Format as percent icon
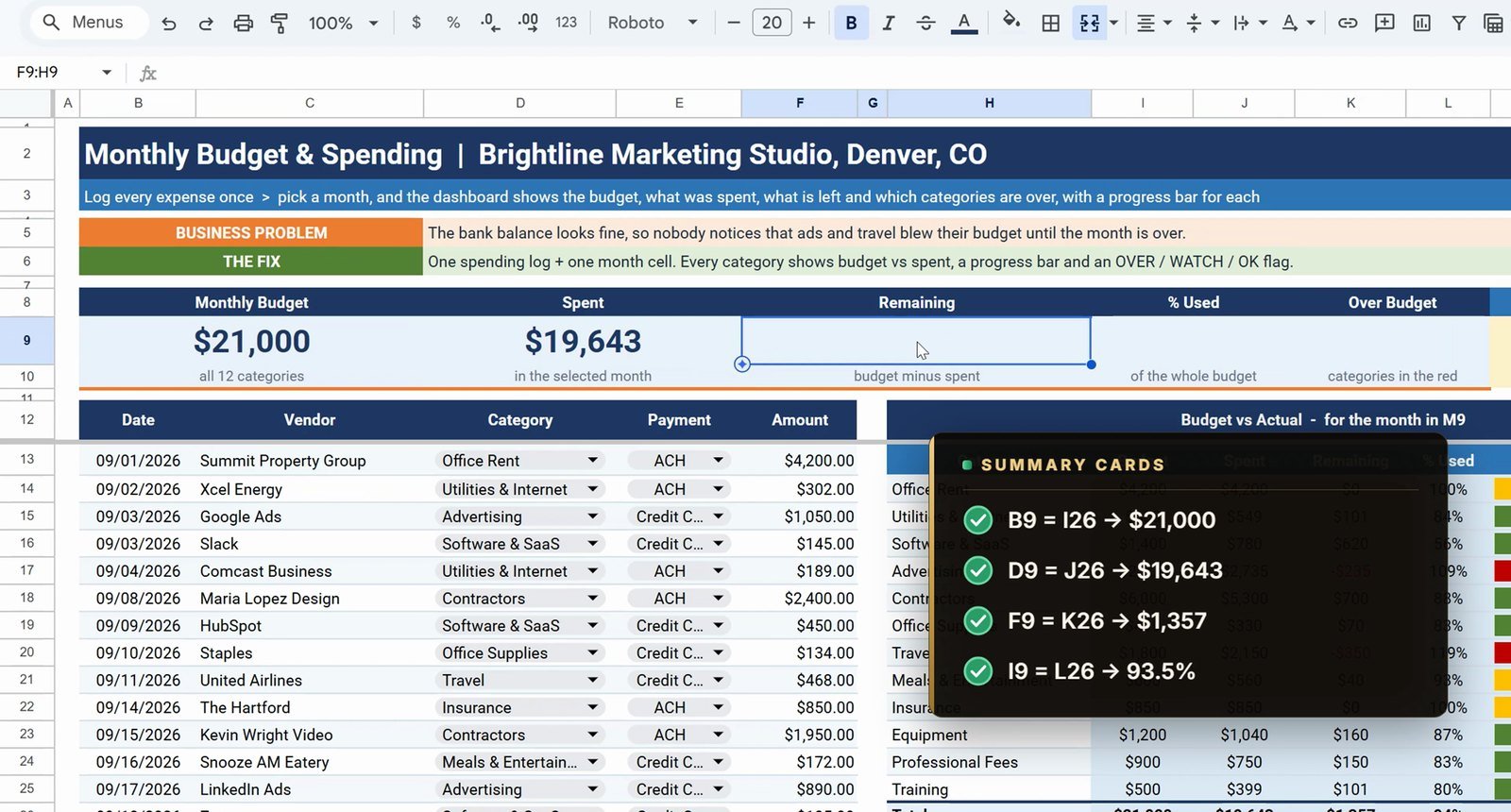 [x=453, y=23]
